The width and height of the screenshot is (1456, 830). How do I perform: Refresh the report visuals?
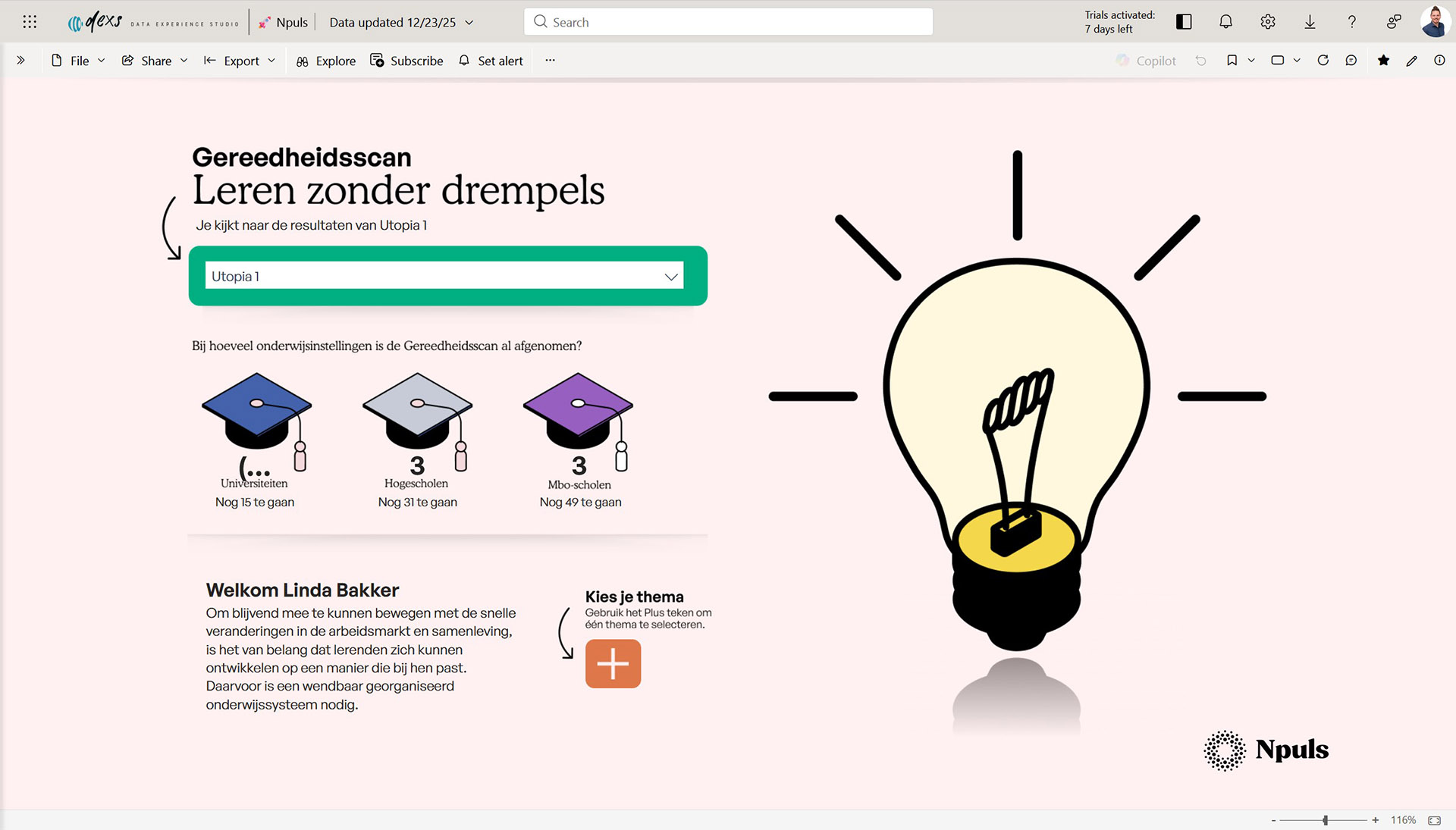(1323, 61)
